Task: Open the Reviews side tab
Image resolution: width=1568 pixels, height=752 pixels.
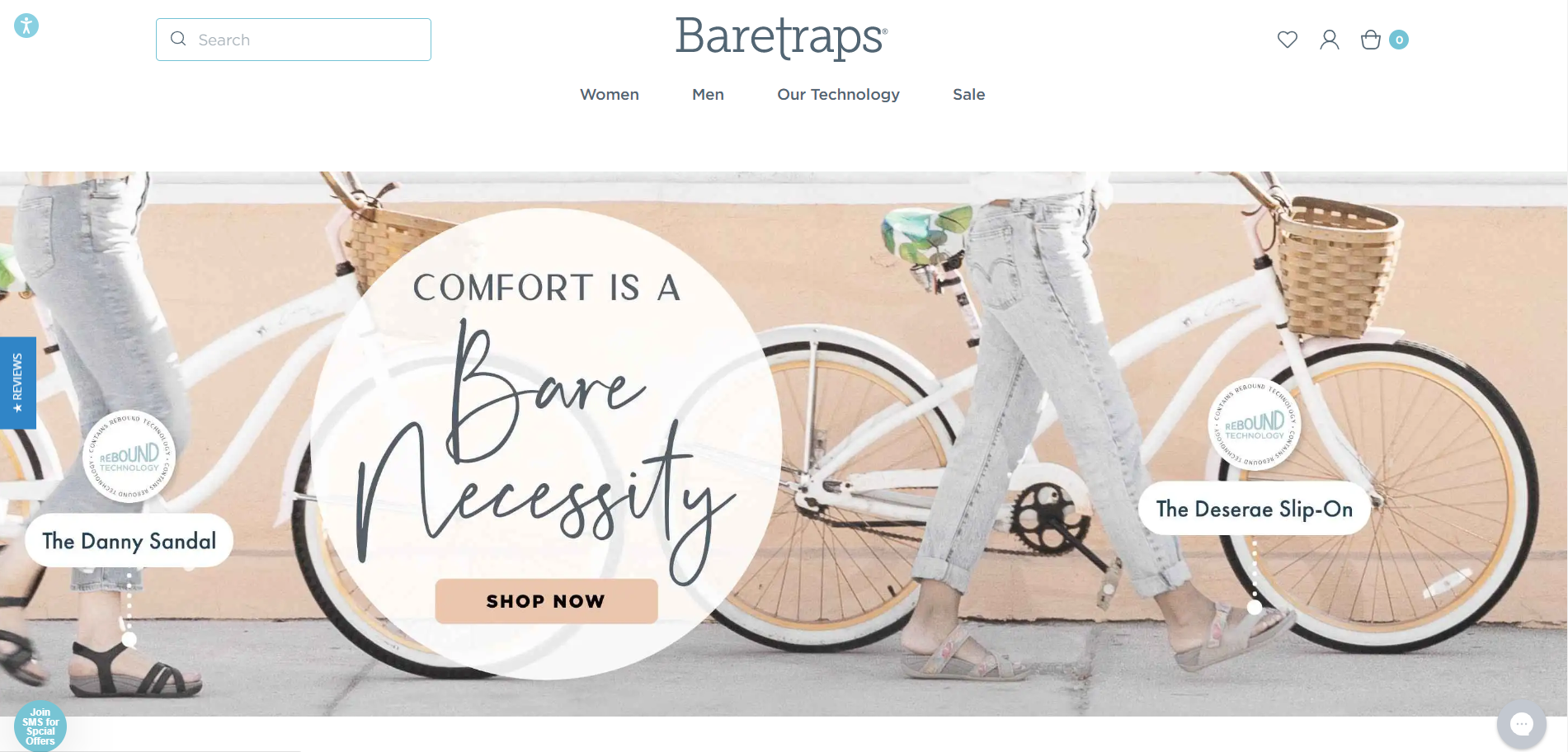Action: coord(17,383)
